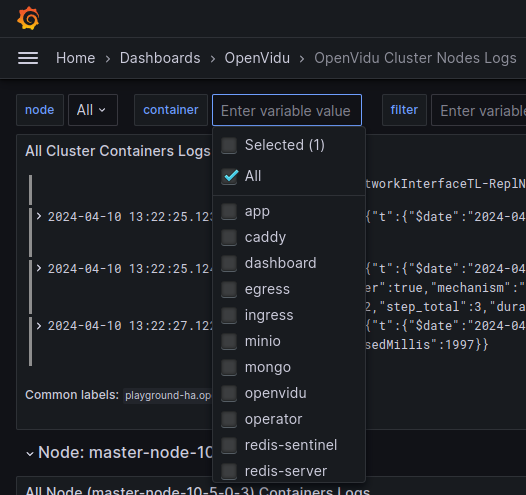Screen dimensions: 526x495
Task: Expand the 13:22:27 log entry chevron
Action: pos(39,325)
